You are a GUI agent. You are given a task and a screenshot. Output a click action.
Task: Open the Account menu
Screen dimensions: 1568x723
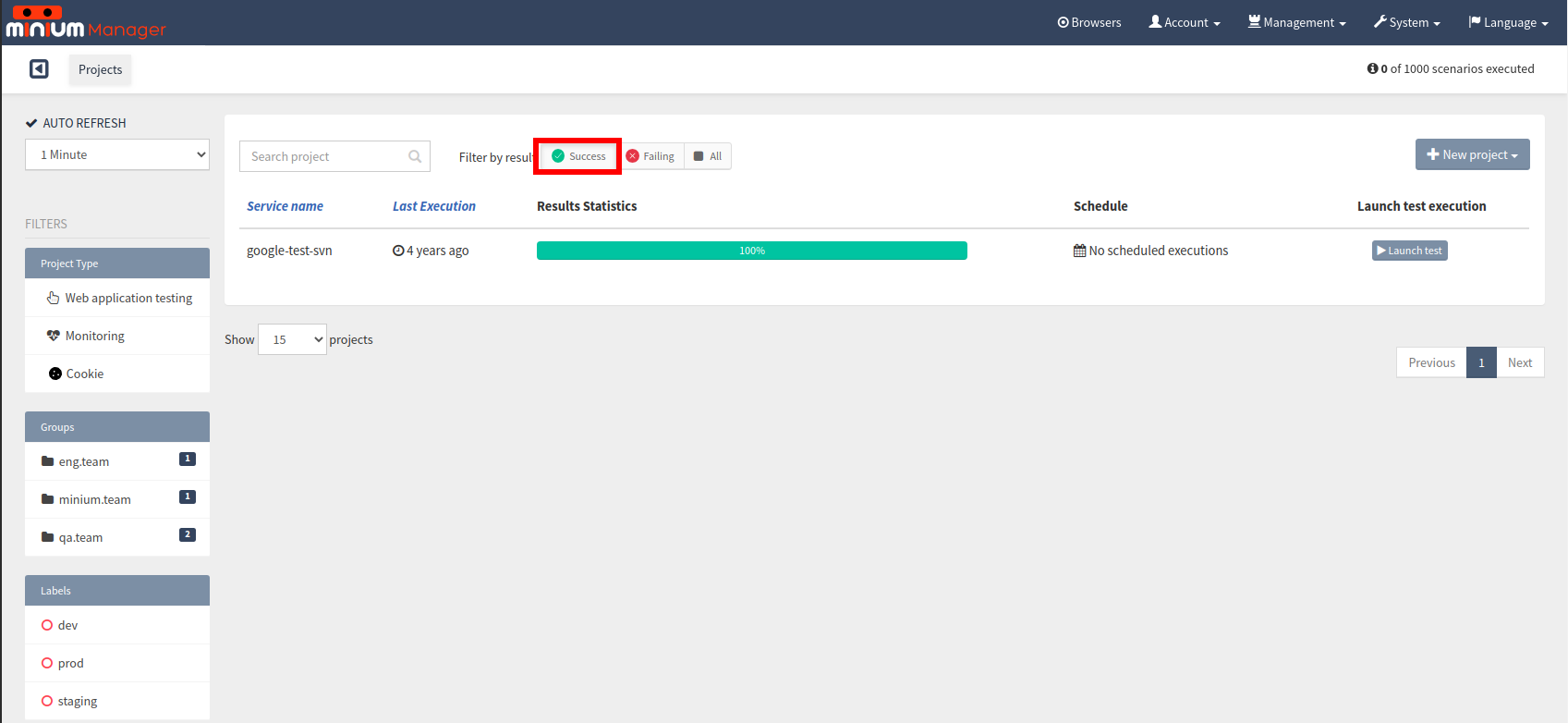pyautogui.click(x=1185, y=22)
